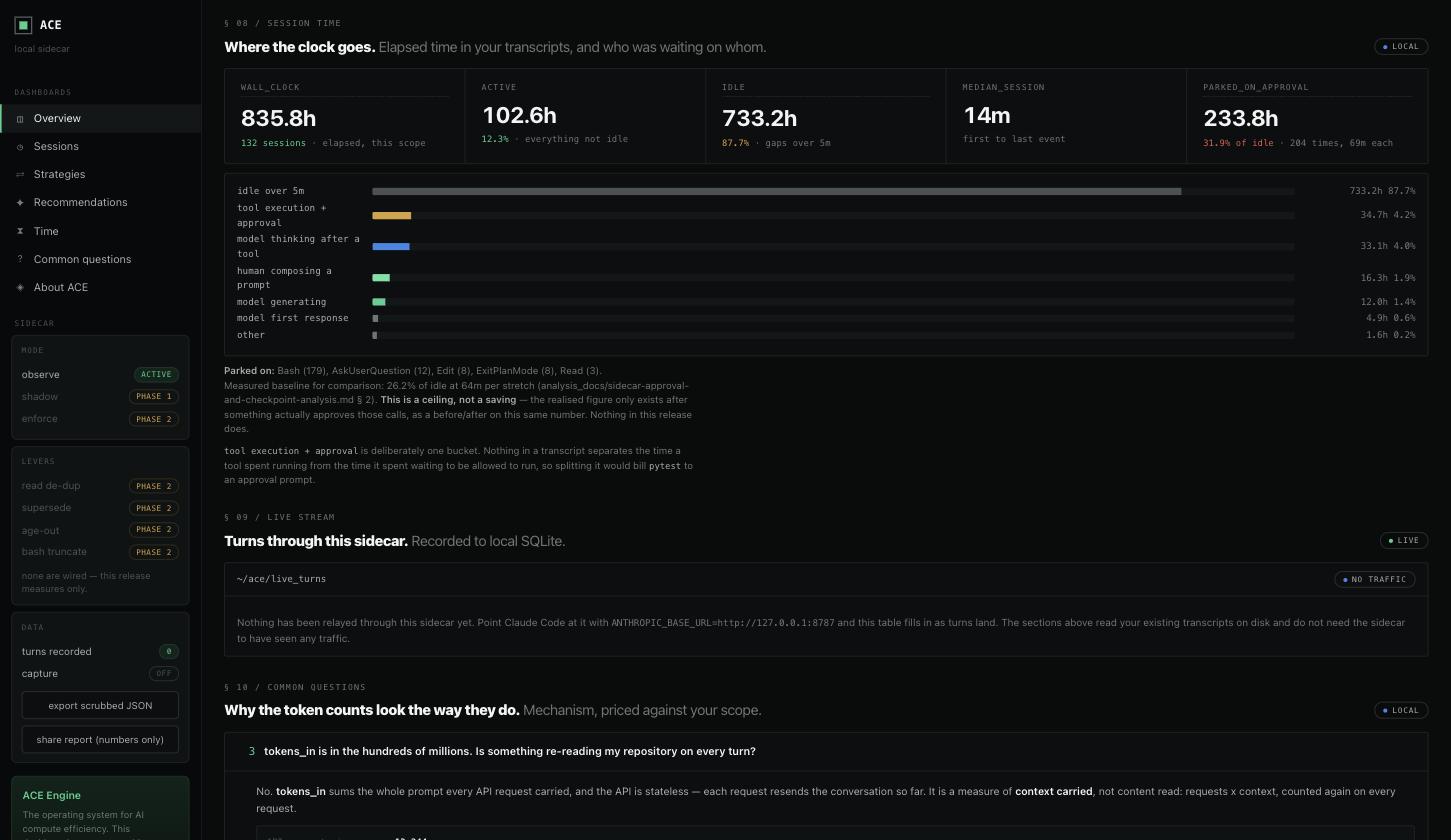Toggle the bash truncate lever

pos(100,551)
